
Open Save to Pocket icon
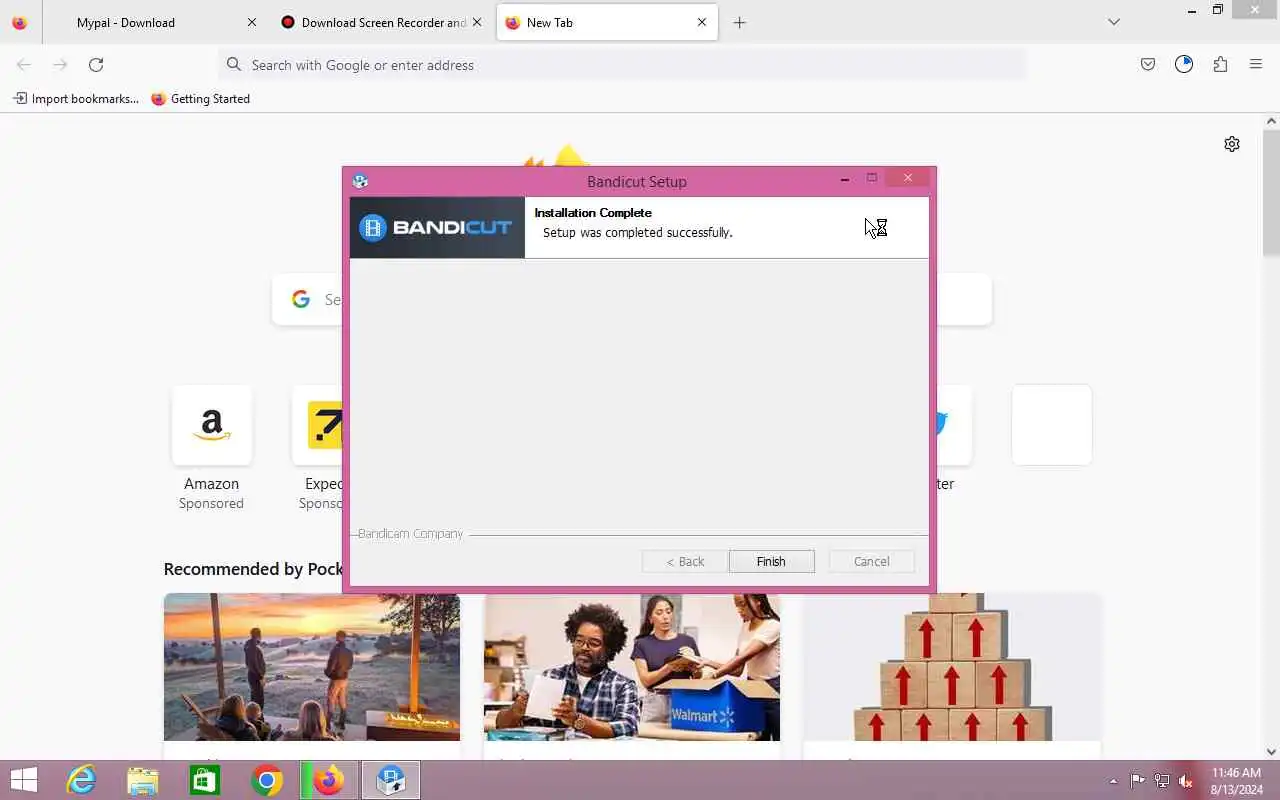tap(1148, 64)
